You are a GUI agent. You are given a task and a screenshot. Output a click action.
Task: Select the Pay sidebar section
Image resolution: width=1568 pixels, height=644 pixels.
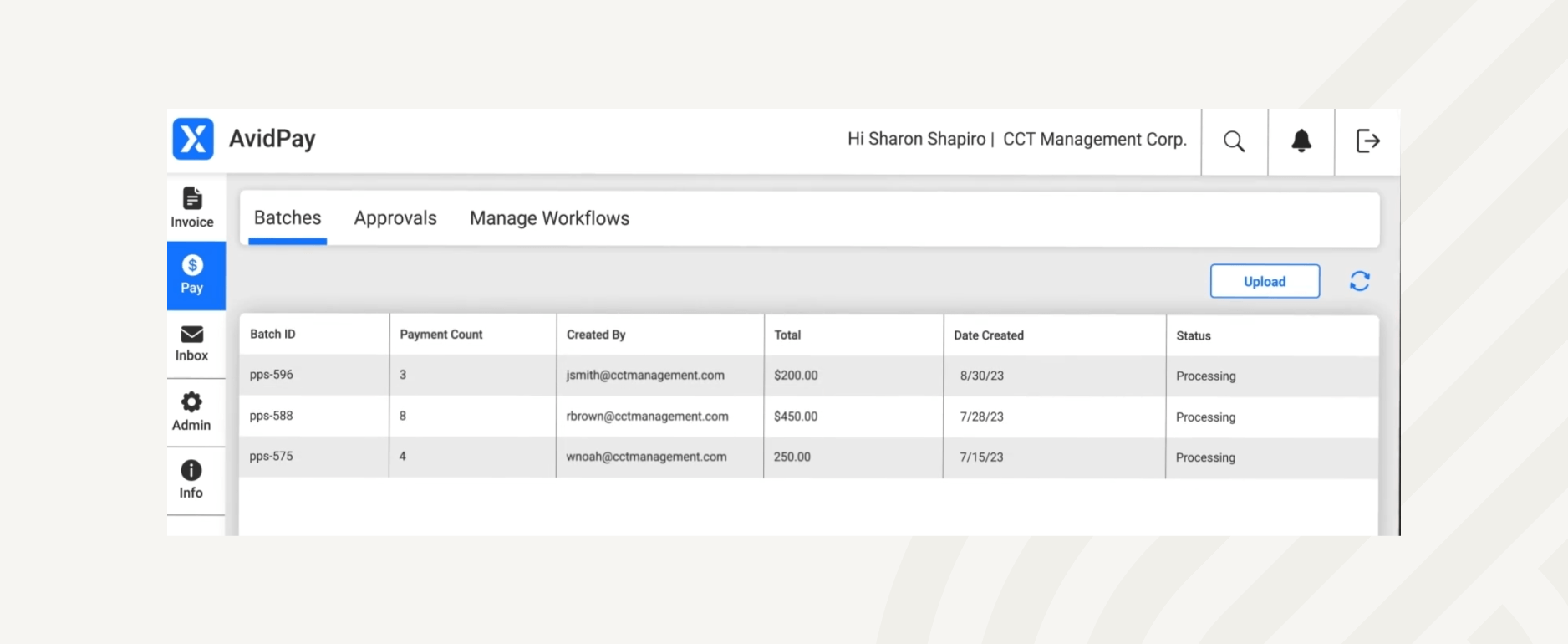(x=196, y=276)
